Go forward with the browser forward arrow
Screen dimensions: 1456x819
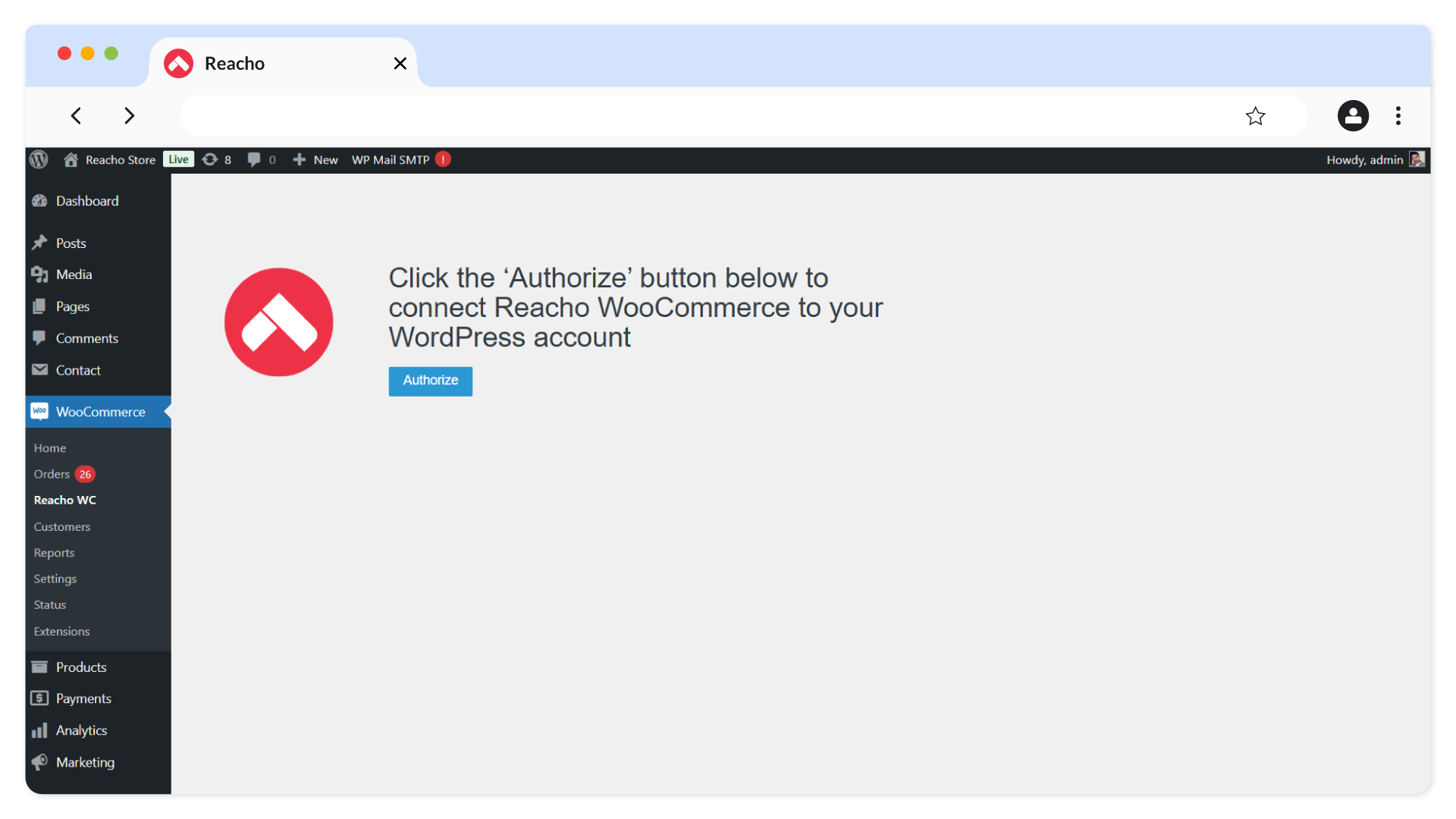129,116
